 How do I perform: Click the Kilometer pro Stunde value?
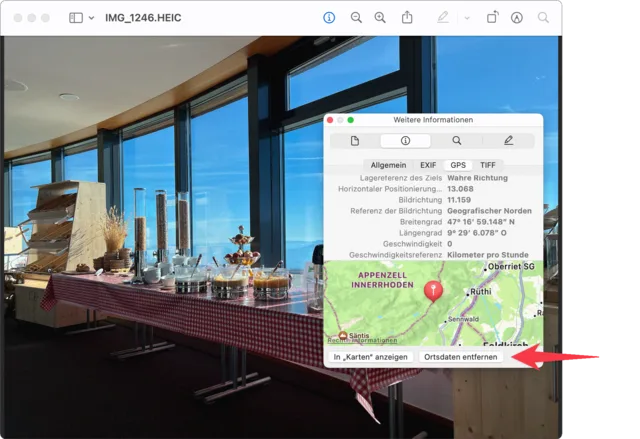click(x=488, y=255)
